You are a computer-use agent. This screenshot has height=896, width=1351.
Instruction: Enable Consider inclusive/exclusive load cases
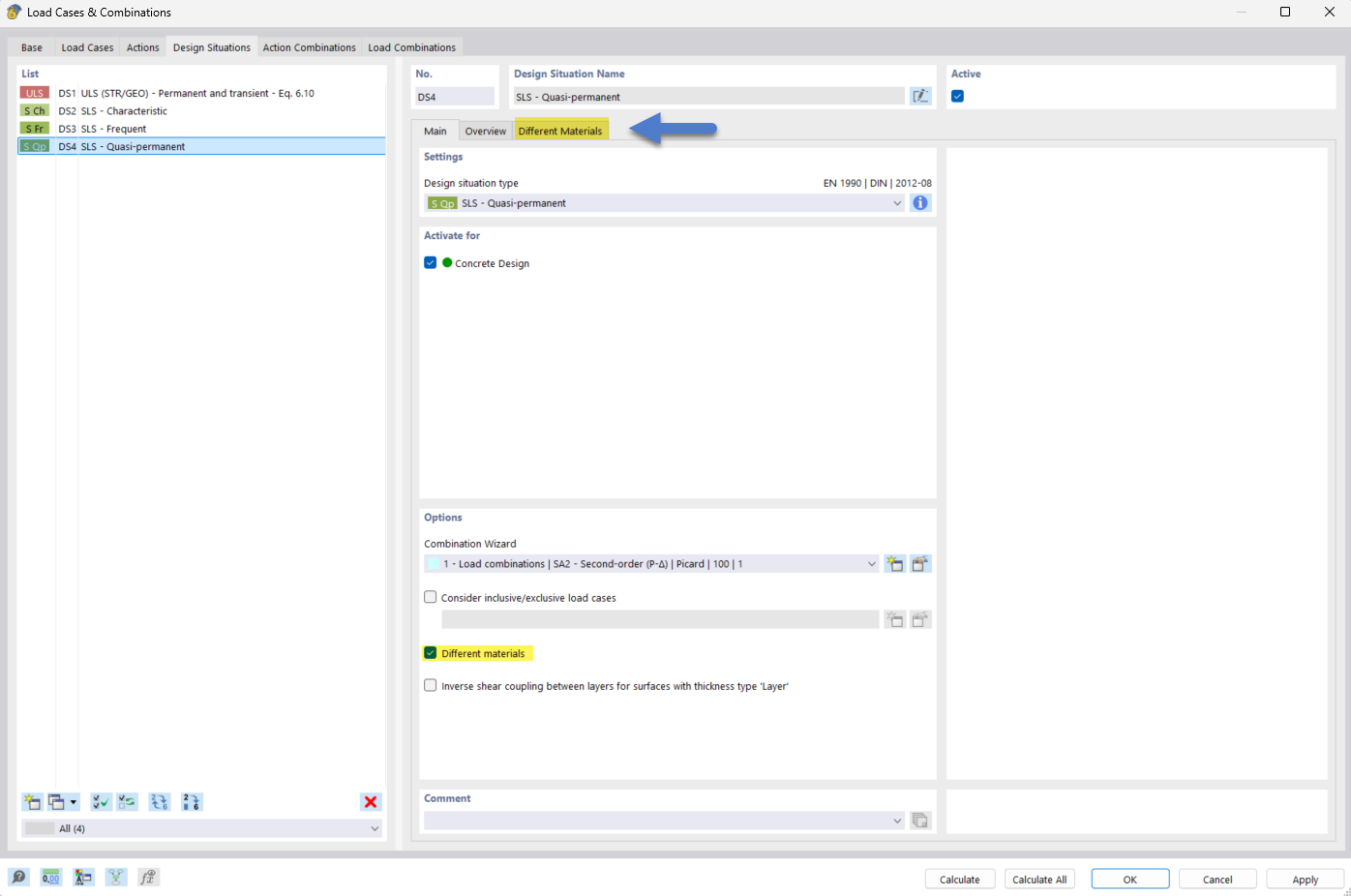coord(430,596)
